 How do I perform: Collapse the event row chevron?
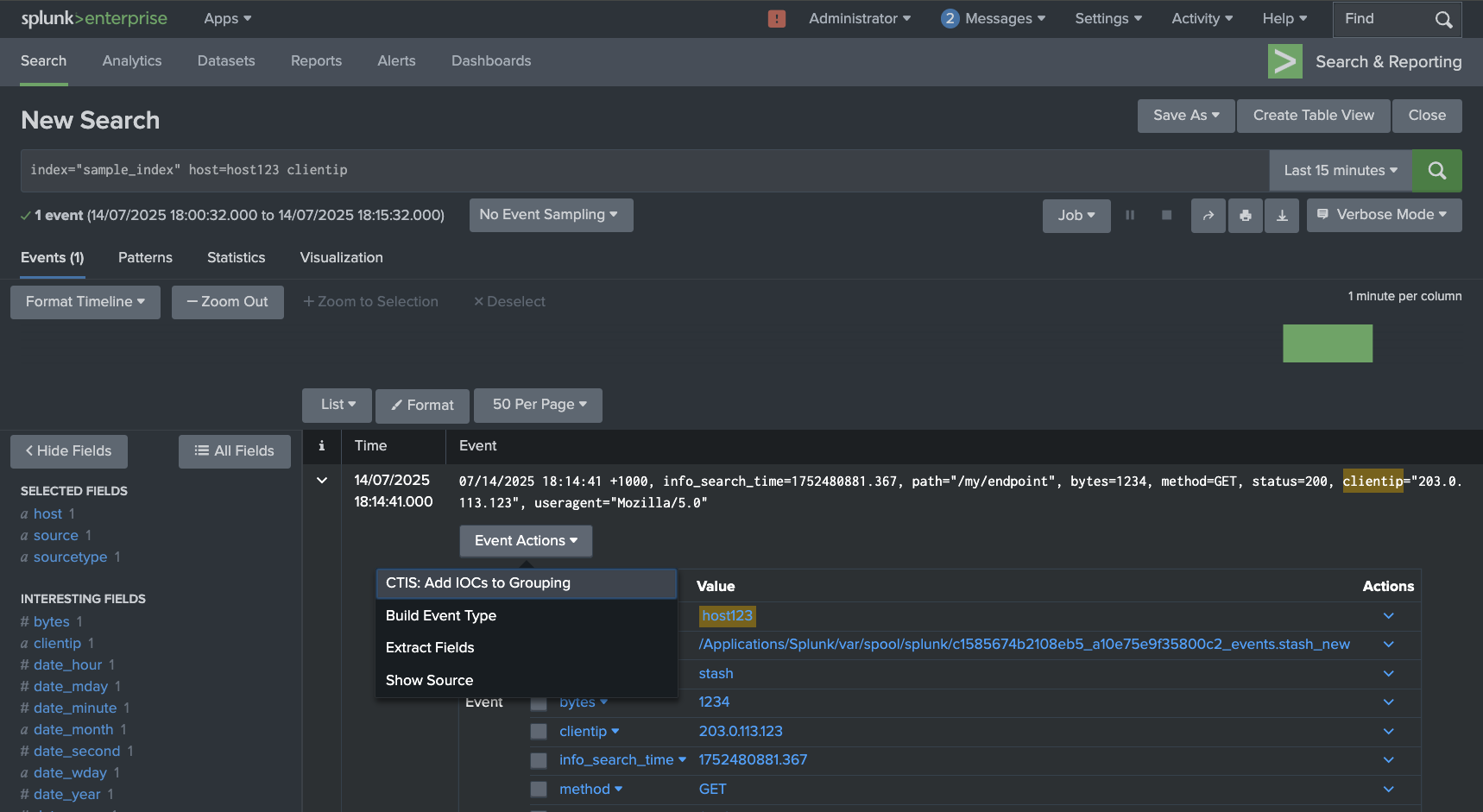[x=322, y=481]
